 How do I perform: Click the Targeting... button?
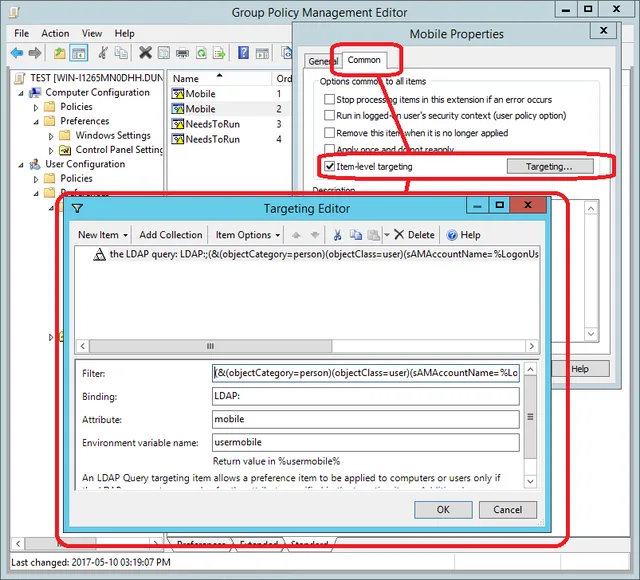coord(550,166)
